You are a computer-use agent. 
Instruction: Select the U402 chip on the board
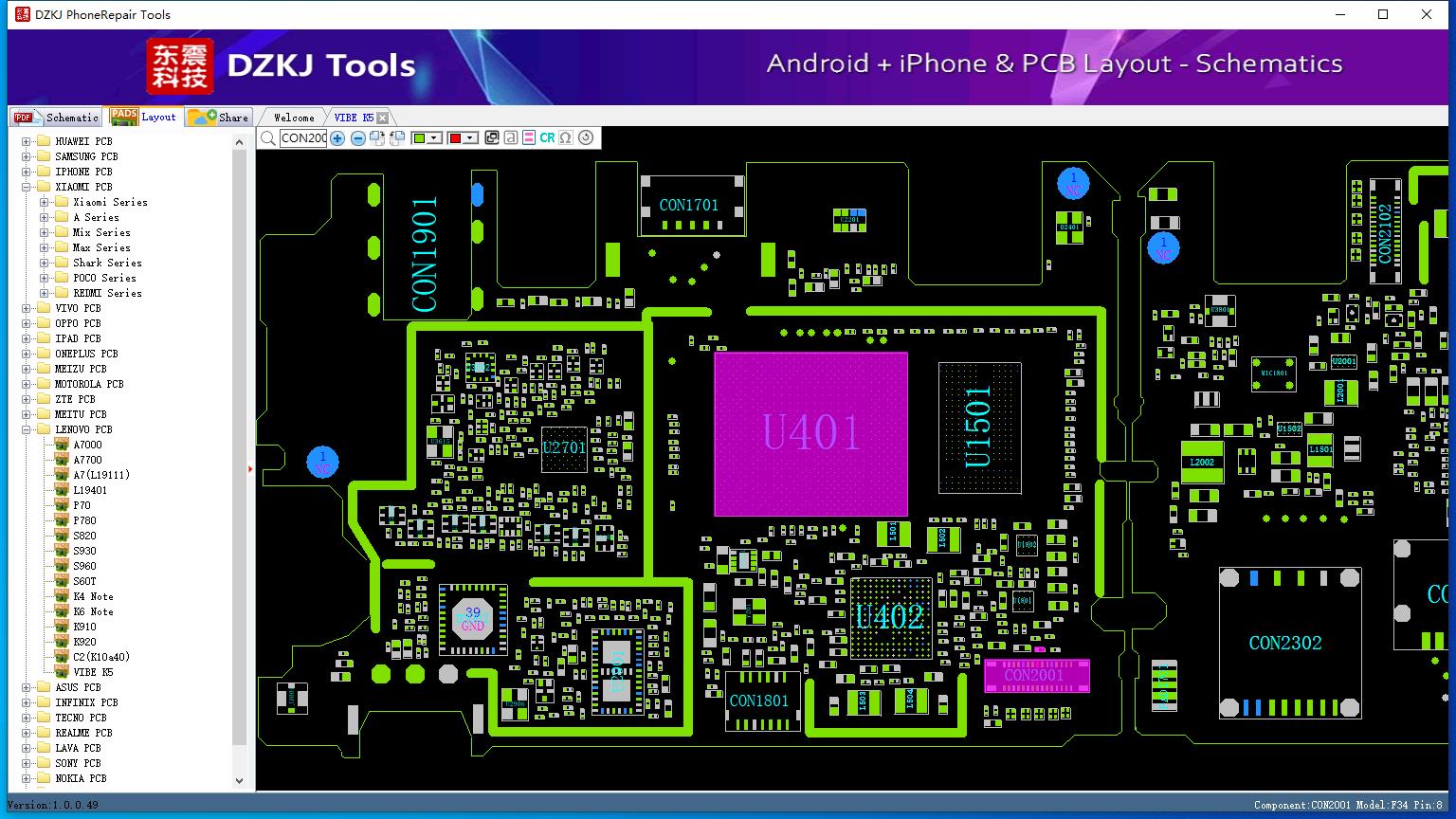(889, 618)
